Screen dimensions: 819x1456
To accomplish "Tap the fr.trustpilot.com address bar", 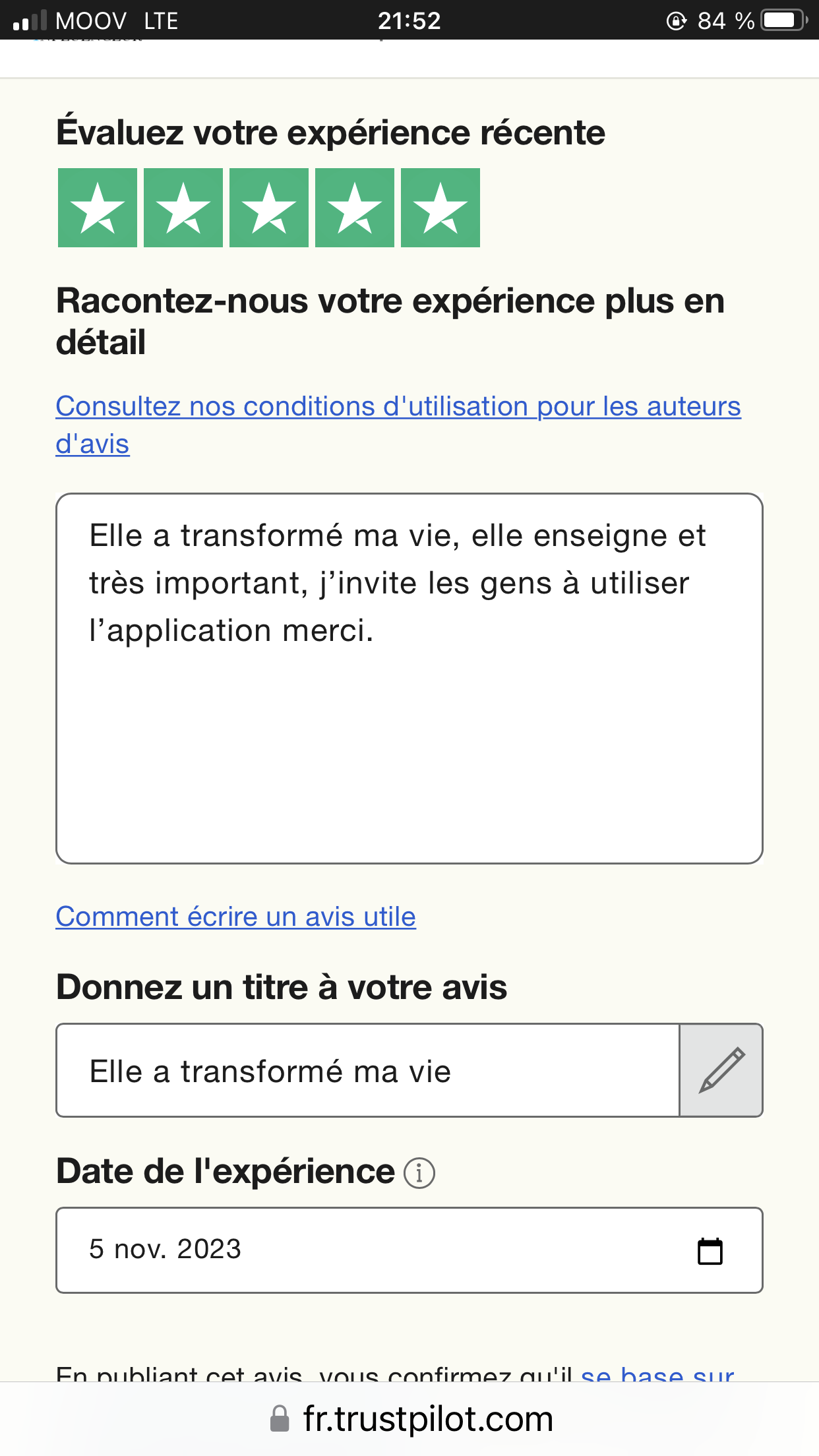I will pyautogui.click(x=427, y=1419).
